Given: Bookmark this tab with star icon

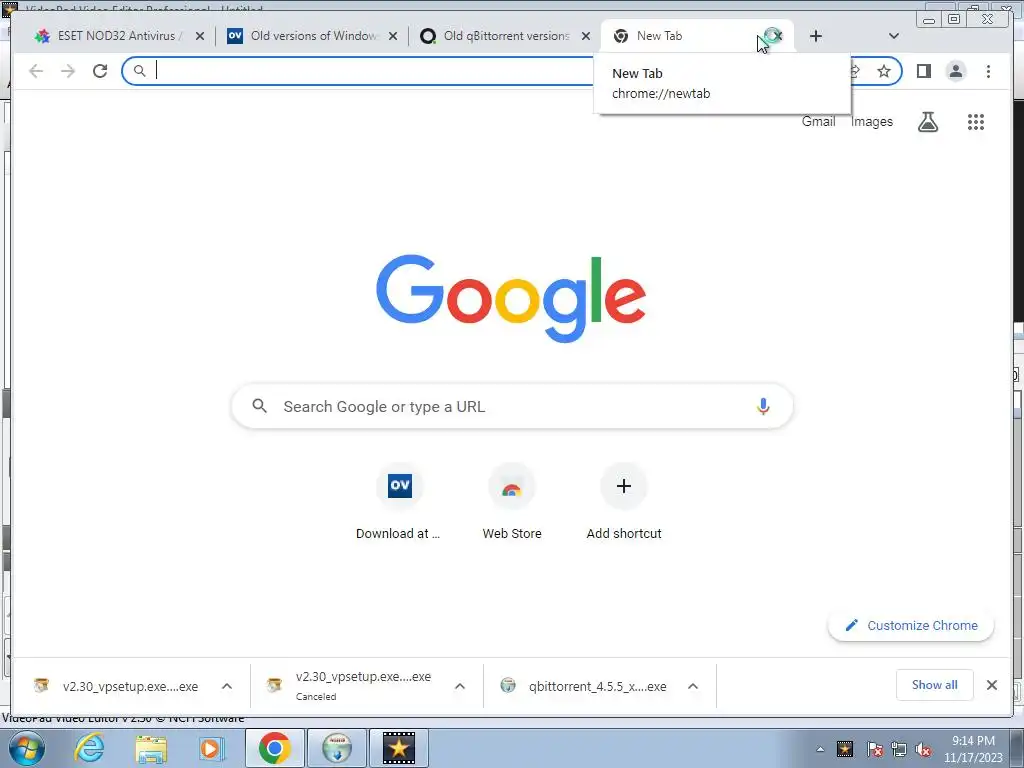Looking at the screenshot, I should pyautogui.click(x=884, y=71).
